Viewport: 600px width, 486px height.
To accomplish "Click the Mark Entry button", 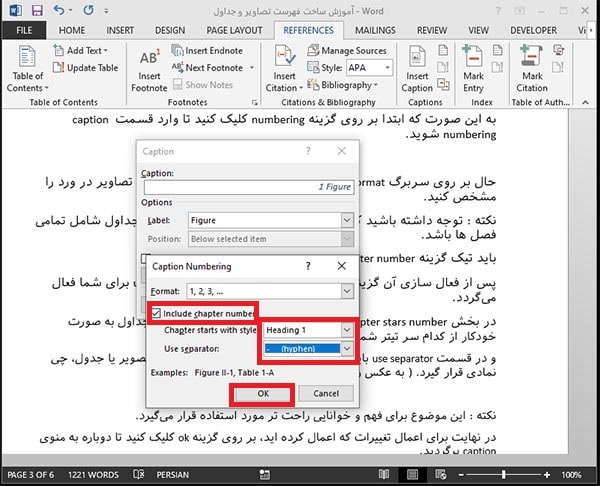I will (x=473, y=69).
